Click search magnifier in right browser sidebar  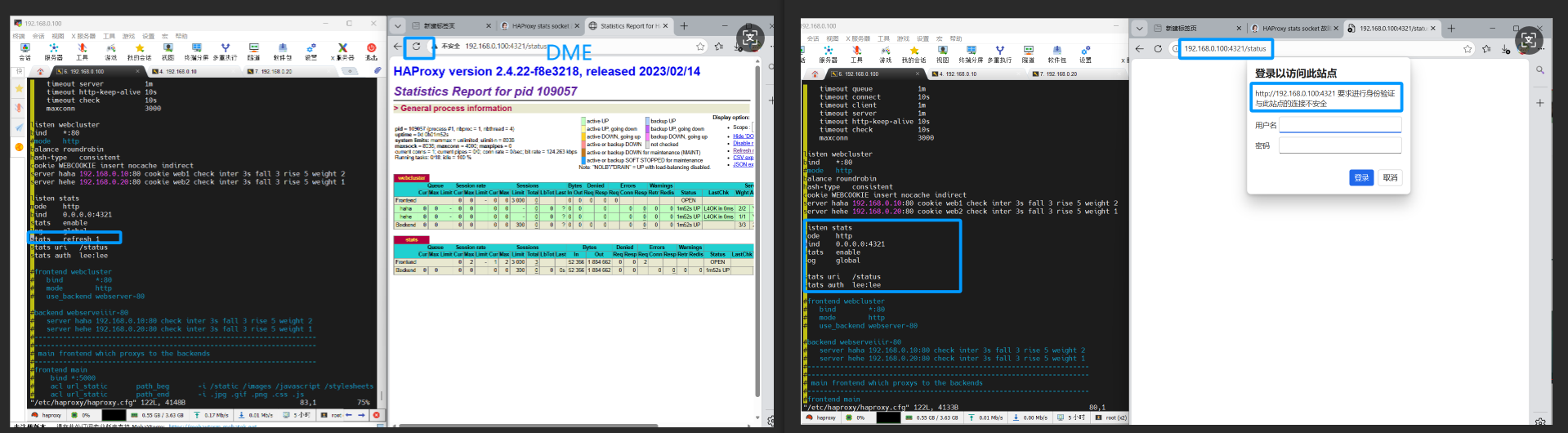[x=1540, y=71]
